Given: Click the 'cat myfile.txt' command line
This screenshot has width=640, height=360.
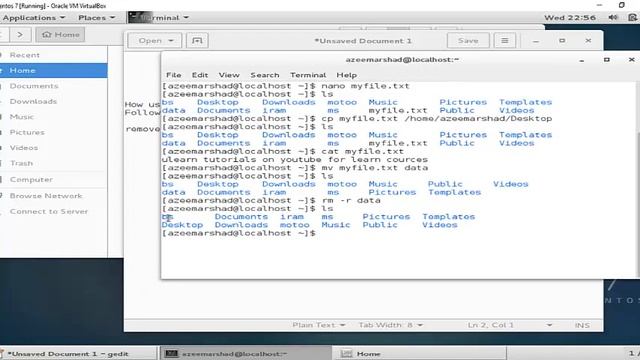Looking at the screenshot, I should click(x=283, y=151).
